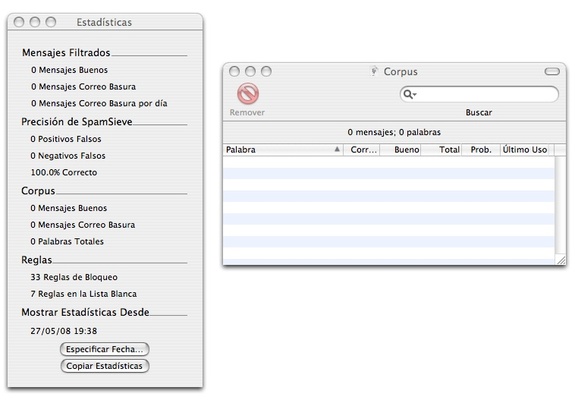Open the search magnifier menu in Corpus
575x400 pixels.
coord(410,95)
